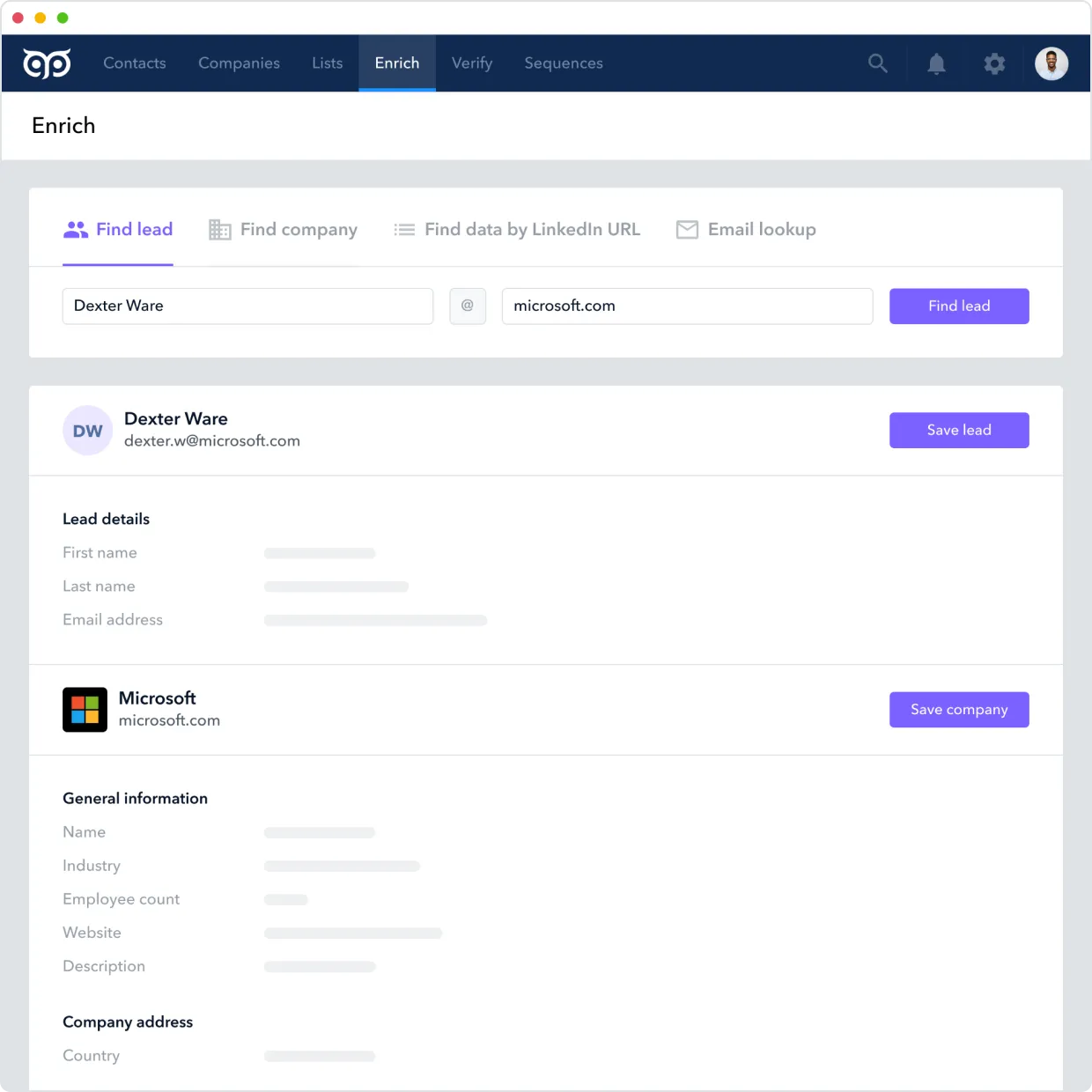Select the Find data by LinkedIn URL tab

517,230
